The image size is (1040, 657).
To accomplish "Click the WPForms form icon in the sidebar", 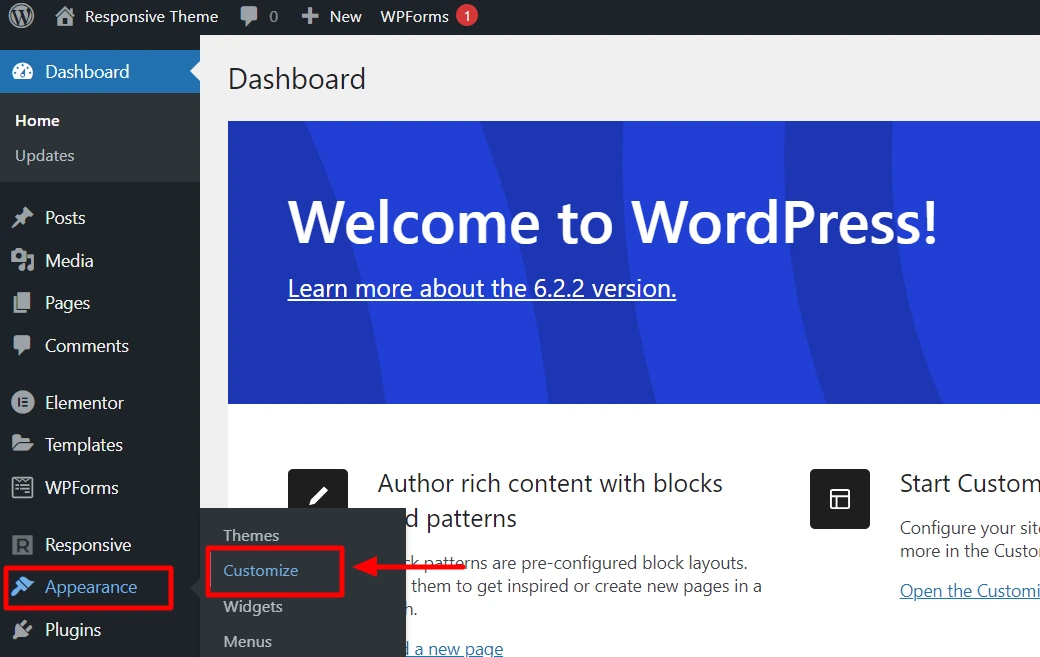I will [x=23, y=487].
